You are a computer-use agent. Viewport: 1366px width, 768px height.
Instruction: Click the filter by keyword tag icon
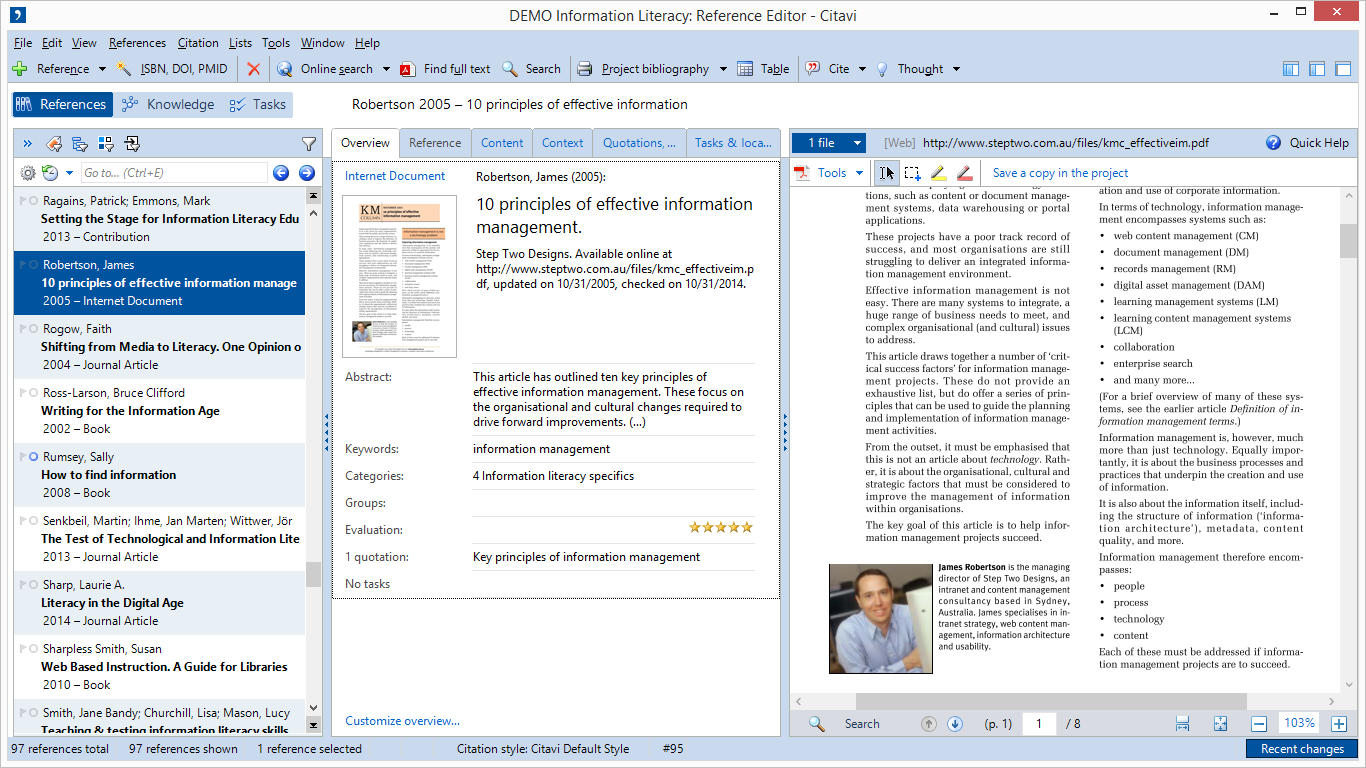[x=54, y=144]
